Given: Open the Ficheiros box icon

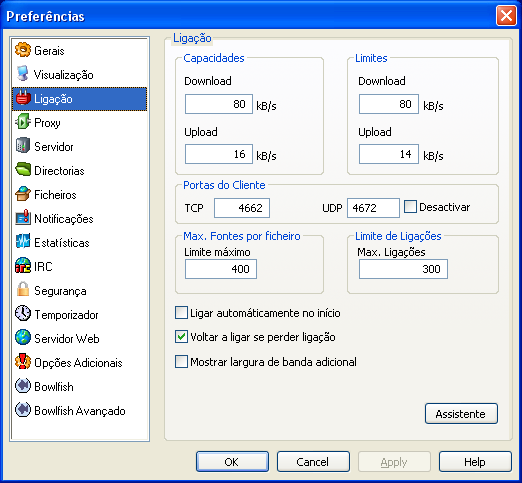Looking at the screenshot, I should click(23, 194).
